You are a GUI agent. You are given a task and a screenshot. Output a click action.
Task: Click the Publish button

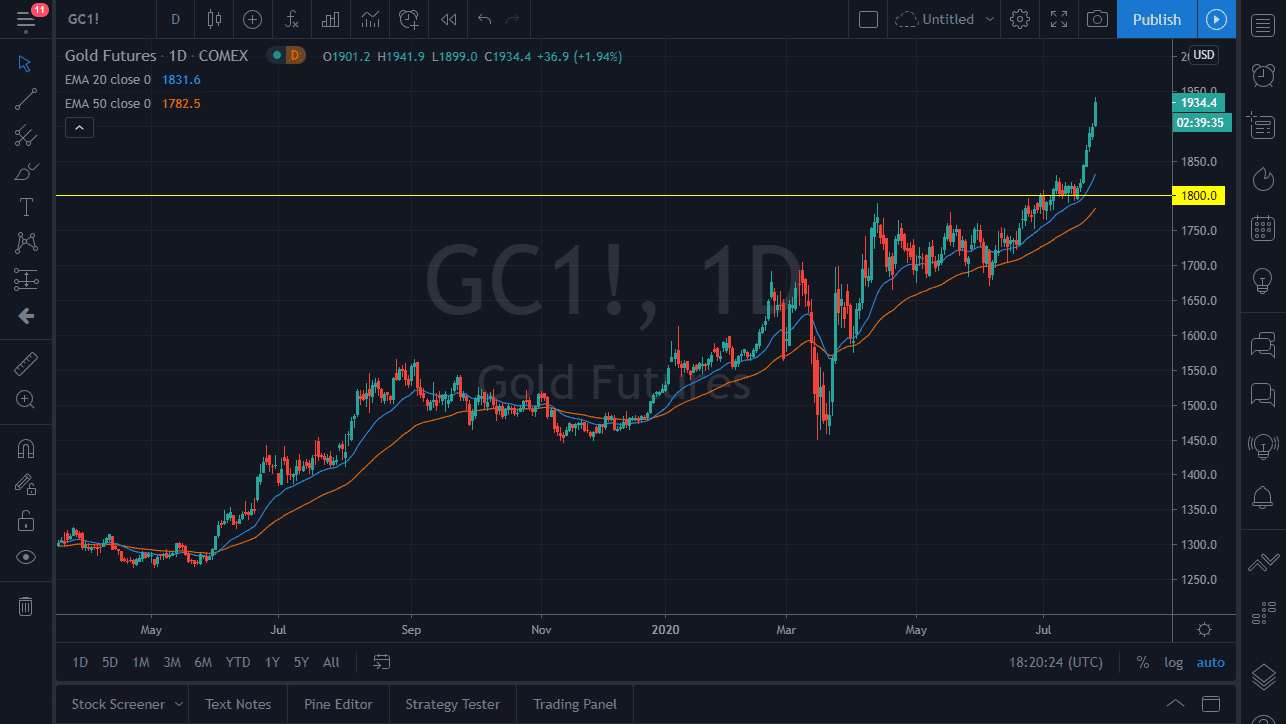click(x=1157, y=19)
